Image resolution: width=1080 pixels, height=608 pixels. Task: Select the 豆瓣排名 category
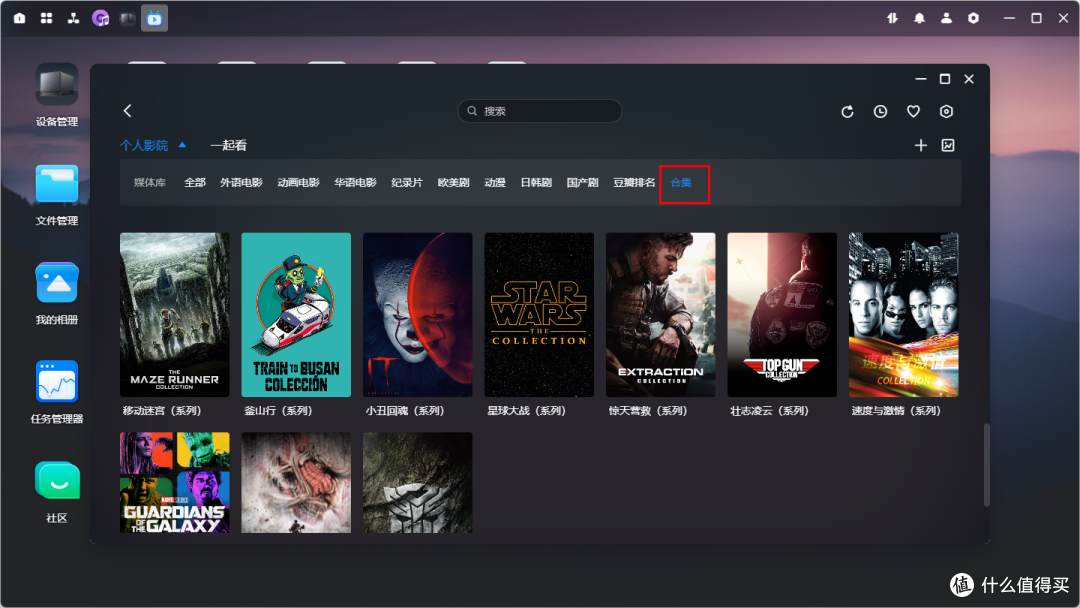point(634,182)
